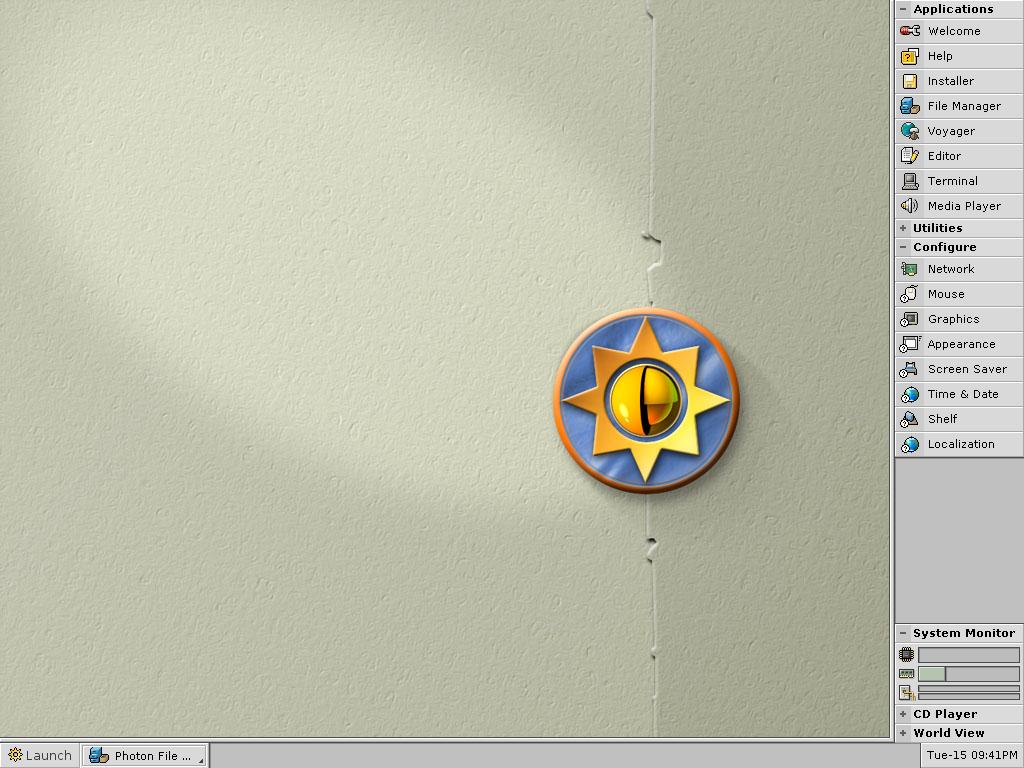1024x768 pixels.
Task: Open Screen Saver settings
Action: (958, 369)
